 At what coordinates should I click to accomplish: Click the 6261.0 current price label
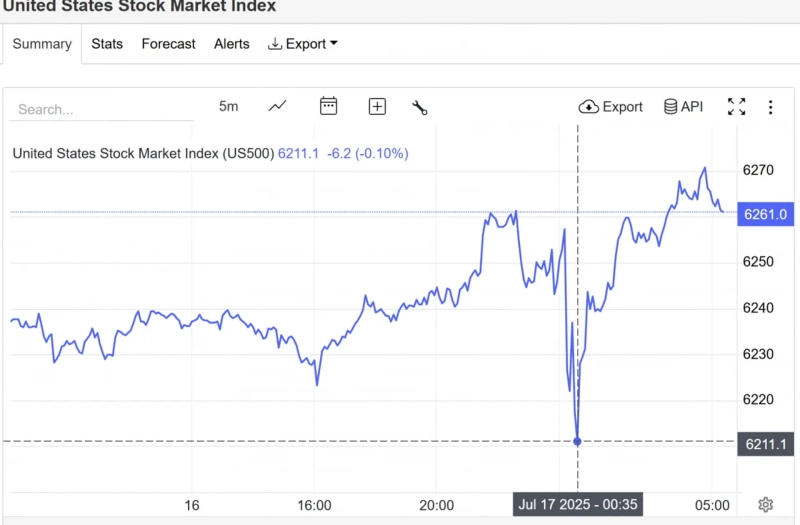coord(765,213)
